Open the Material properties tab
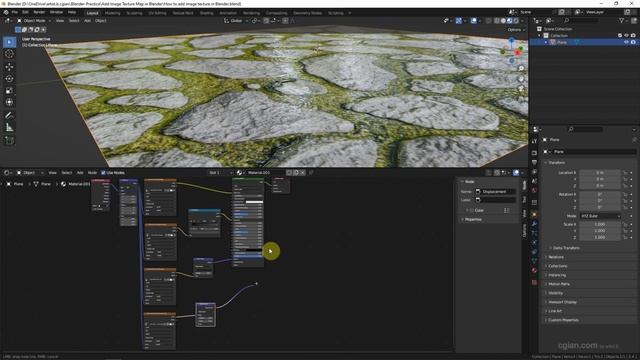This screenshot has height=360, width=640. 534,270
